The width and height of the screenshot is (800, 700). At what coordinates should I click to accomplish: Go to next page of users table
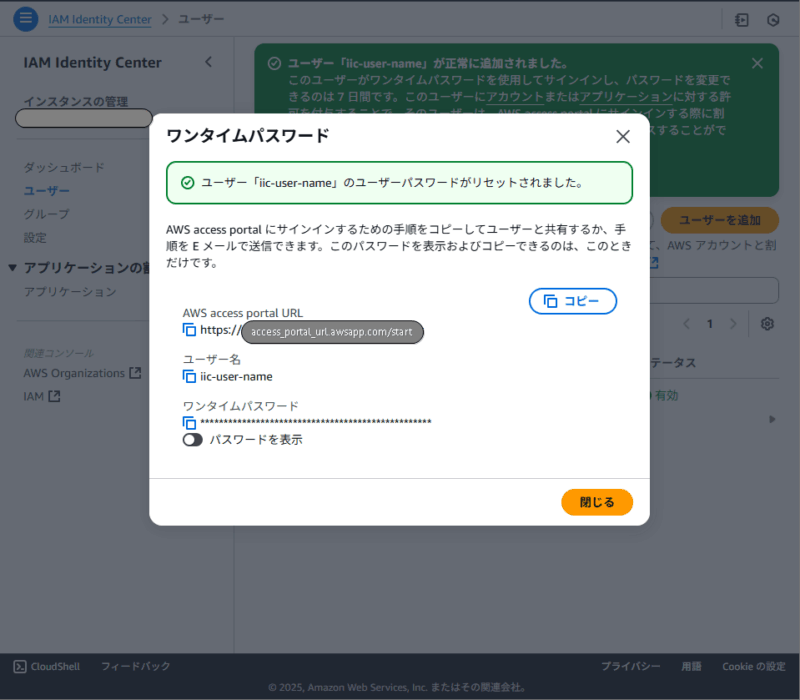(x=733, y=324)
